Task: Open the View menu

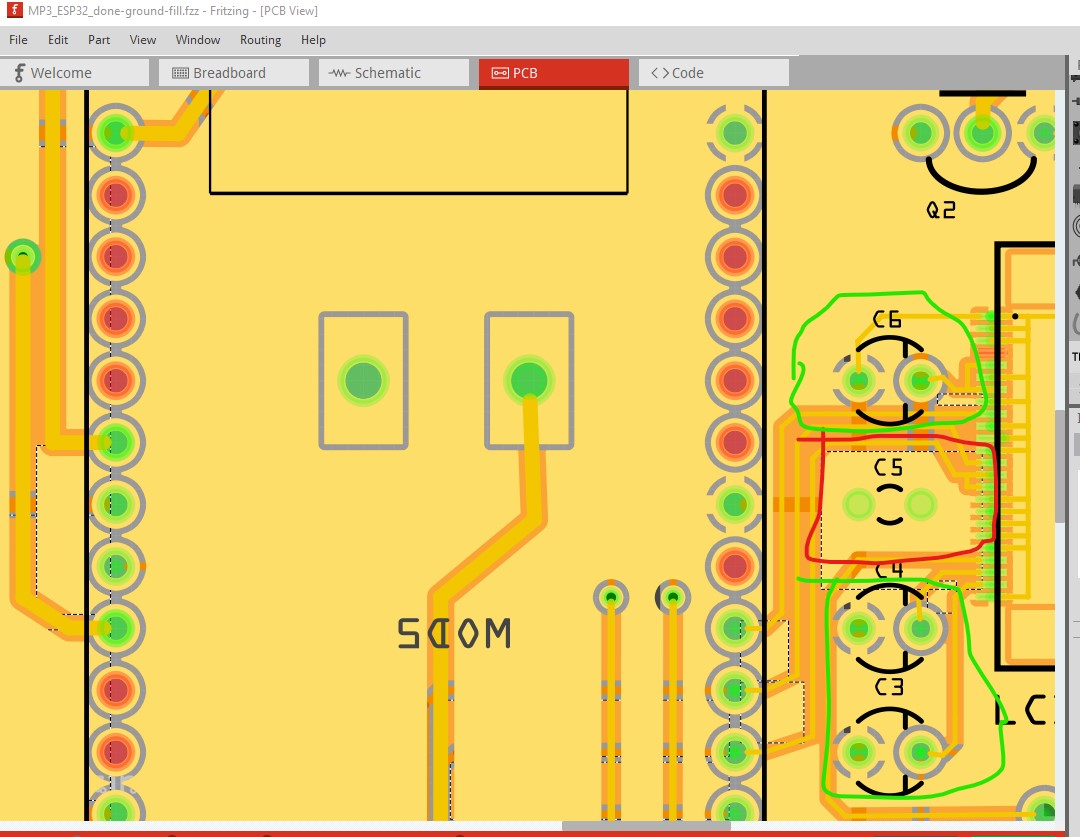Action: click(143, 40)
